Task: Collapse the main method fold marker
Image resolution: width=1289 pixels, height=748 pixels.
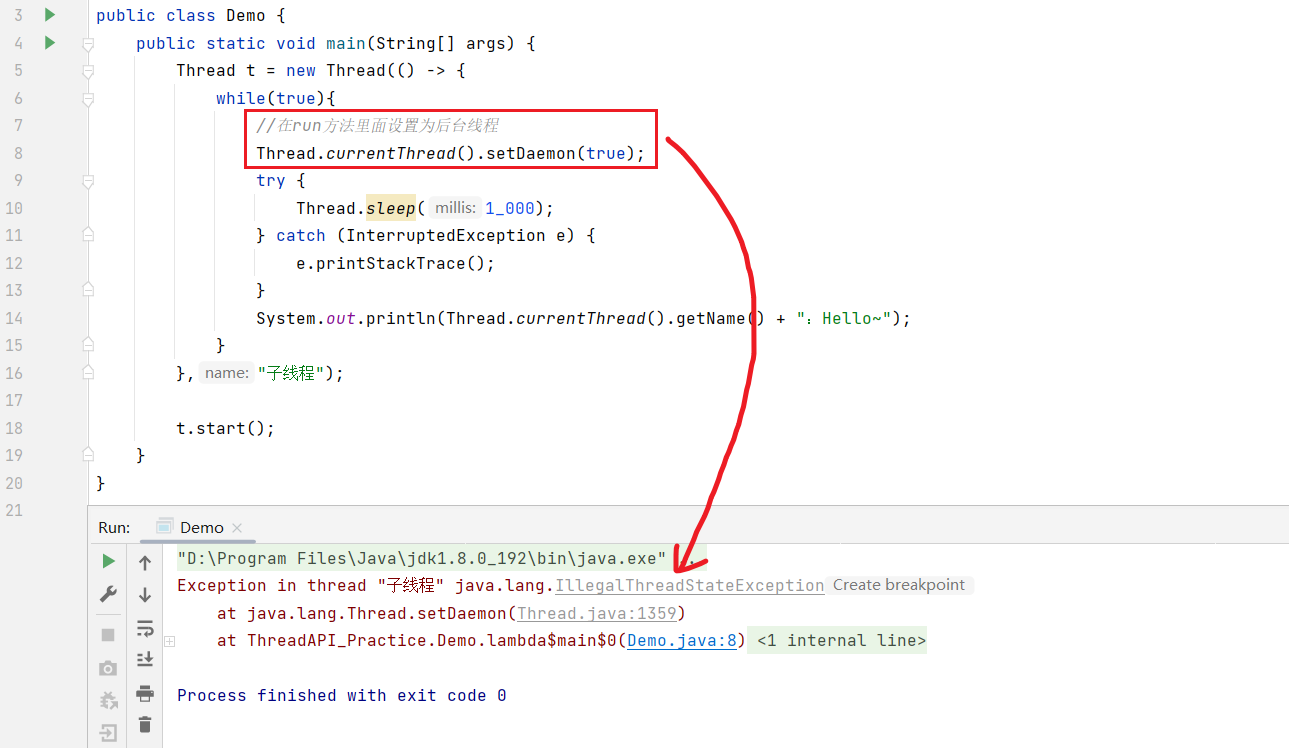Action: (x=88, y=44)
